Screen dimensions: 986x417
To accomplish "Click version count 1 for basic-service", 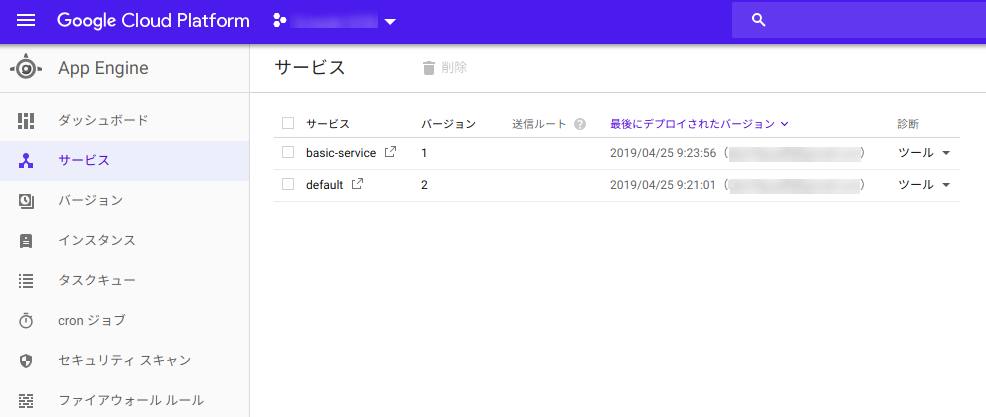I will tap(424, 153).
